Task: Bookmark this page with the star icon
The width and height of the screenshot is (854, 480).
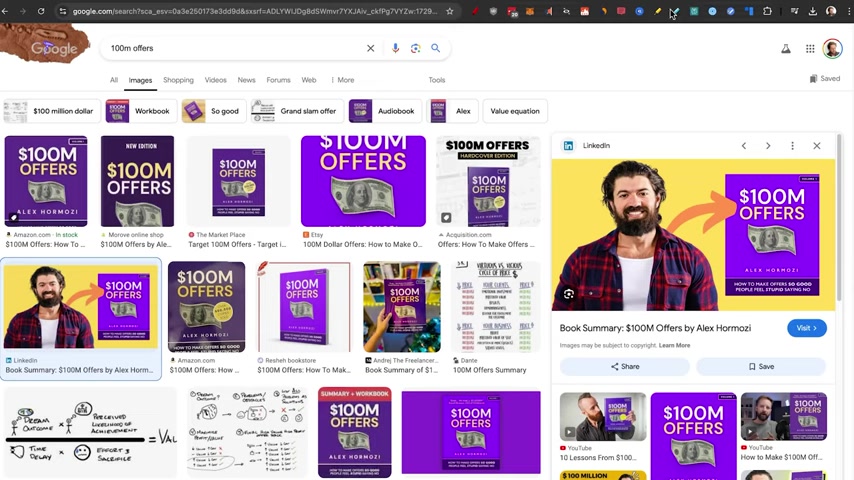Action: (x=450, y=11)
